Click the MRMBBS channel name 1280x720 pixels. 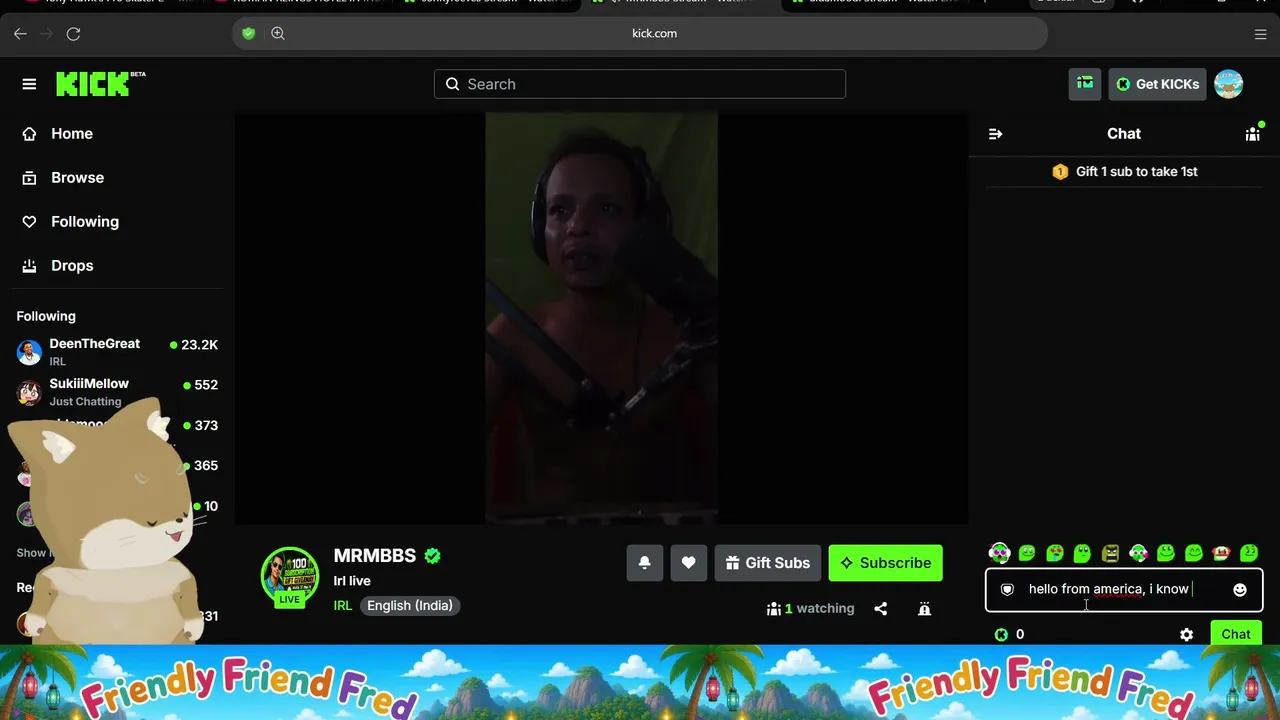pos(375,556)
